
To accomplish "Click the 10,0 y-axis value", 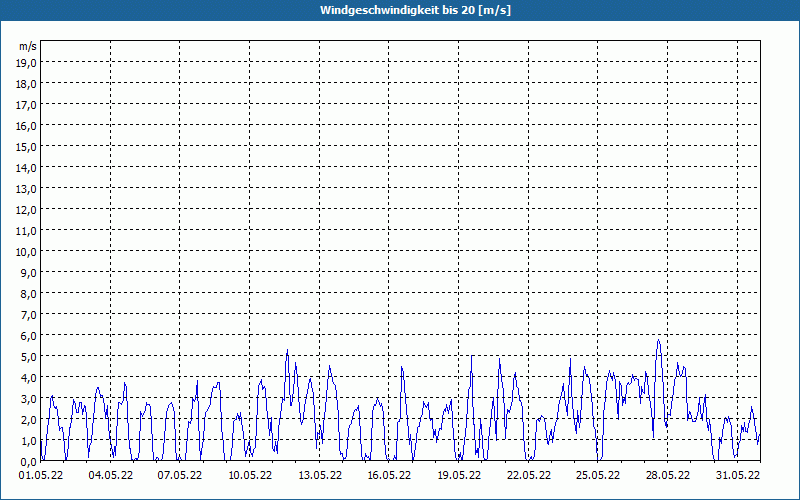I will pos(28,252).
